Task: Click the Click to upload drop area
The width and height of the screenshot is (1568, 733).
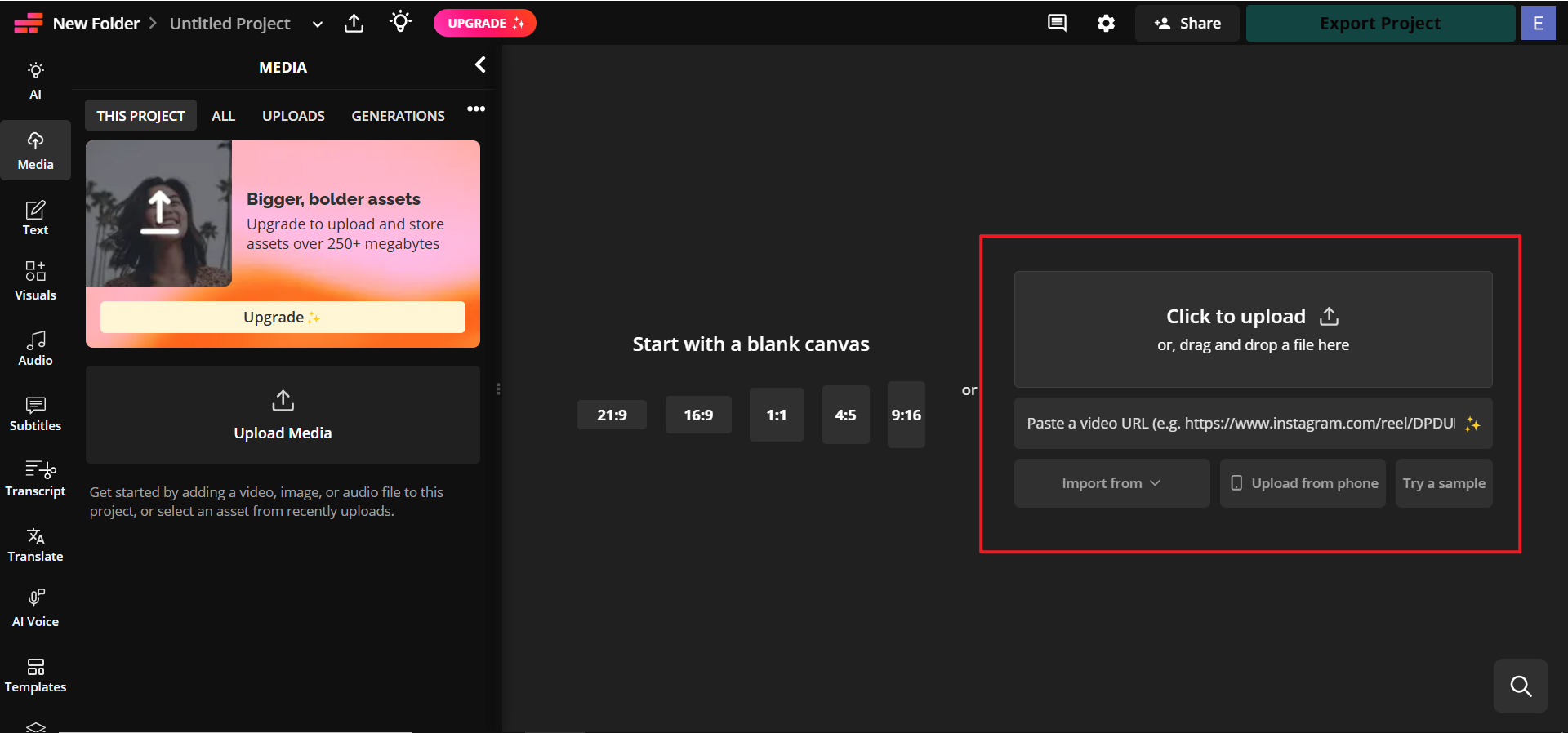Action: pyautogui.click(x=1253, y=329)
